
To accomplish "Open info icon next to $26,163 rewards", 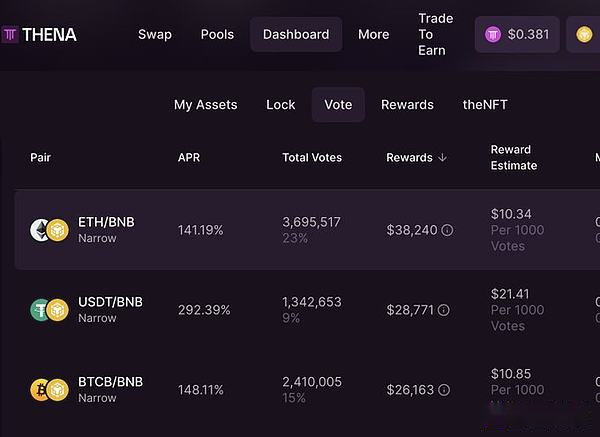I will (444, 390).
